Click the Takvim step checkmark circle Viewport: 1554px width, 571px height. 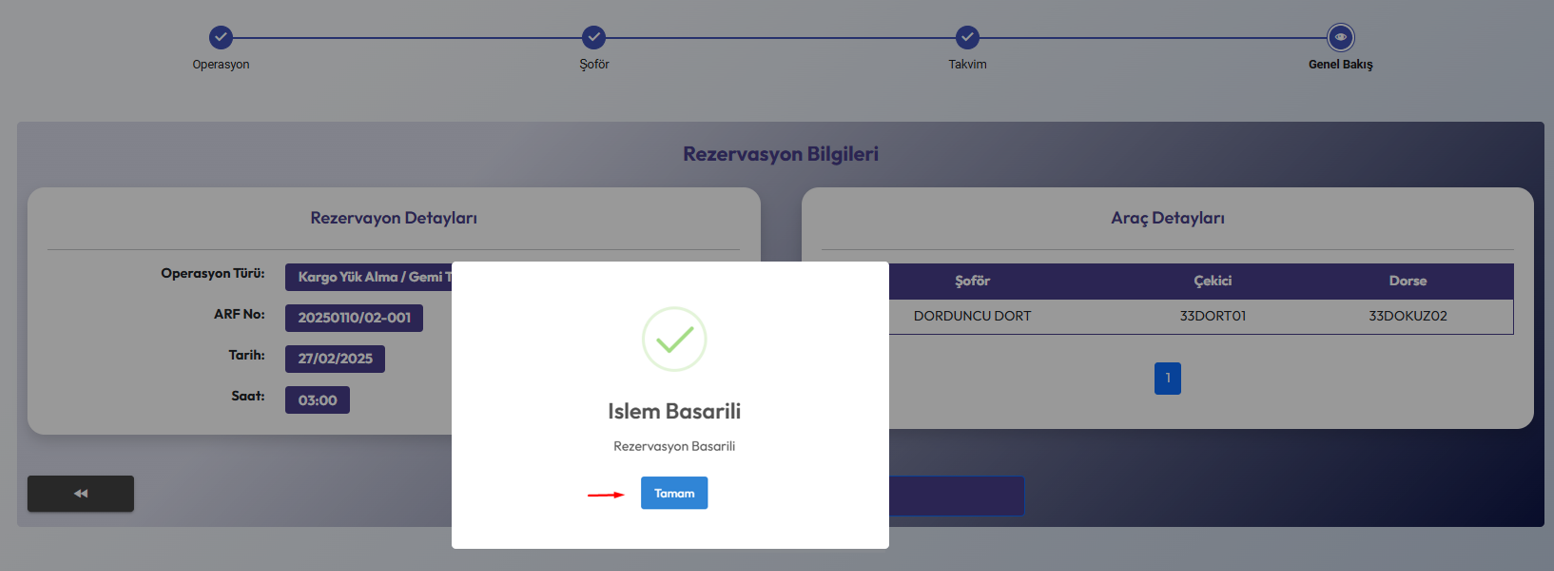click(x=967, y=38)
